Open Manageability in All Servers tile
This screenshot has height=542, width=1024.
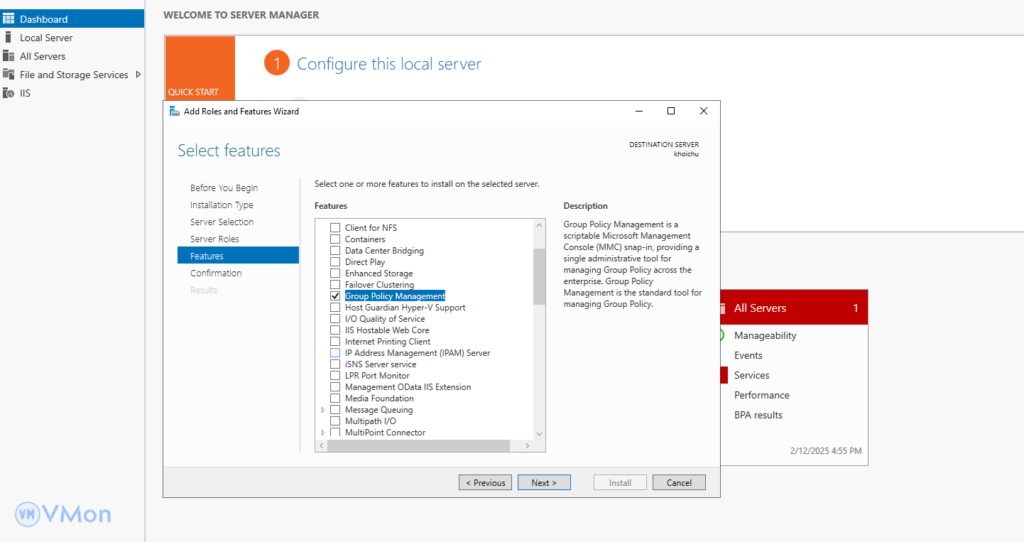click(x=765, y=336)
